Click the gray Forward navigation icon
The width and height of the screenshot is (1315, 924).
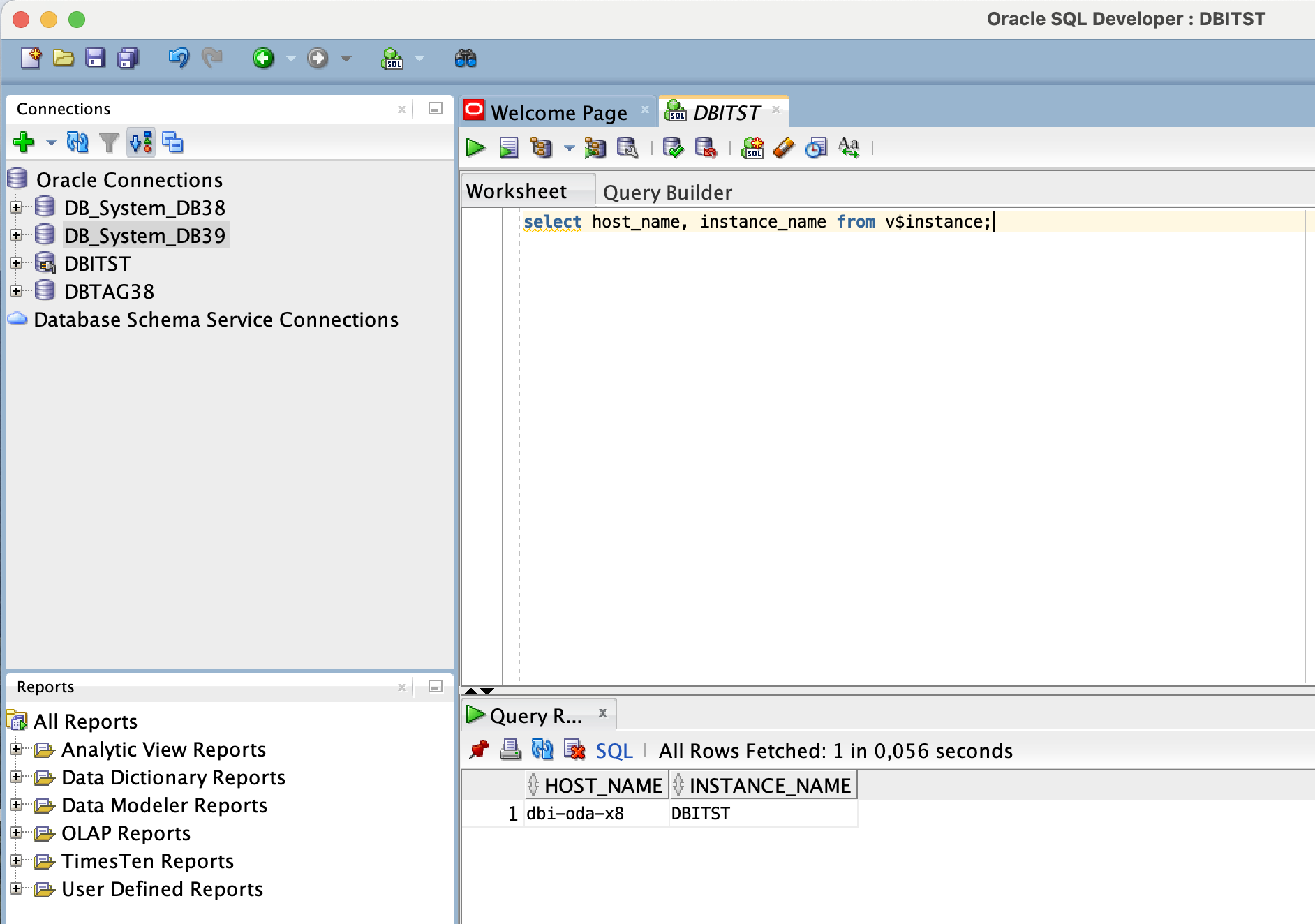(318, 58)
